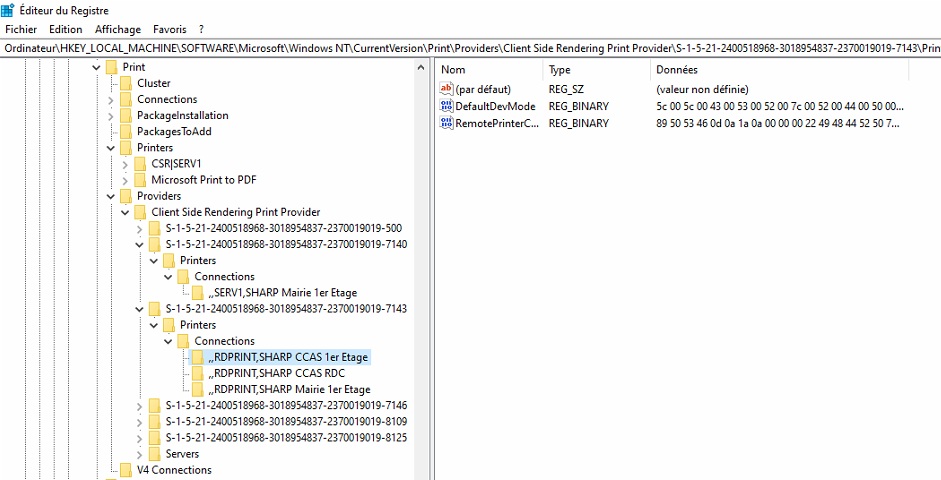Click the Cluster folder icon
Screen dimensions: 941x480
125,83
